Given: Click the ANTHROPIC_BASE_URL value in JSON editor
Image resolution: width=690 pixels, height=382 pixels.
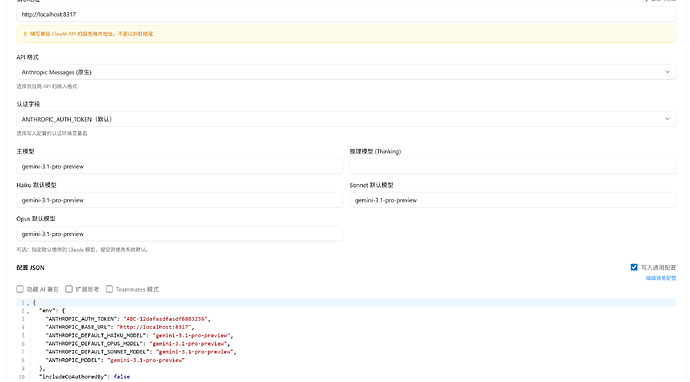Looking at the screenshot, I should tap(154, 327).
